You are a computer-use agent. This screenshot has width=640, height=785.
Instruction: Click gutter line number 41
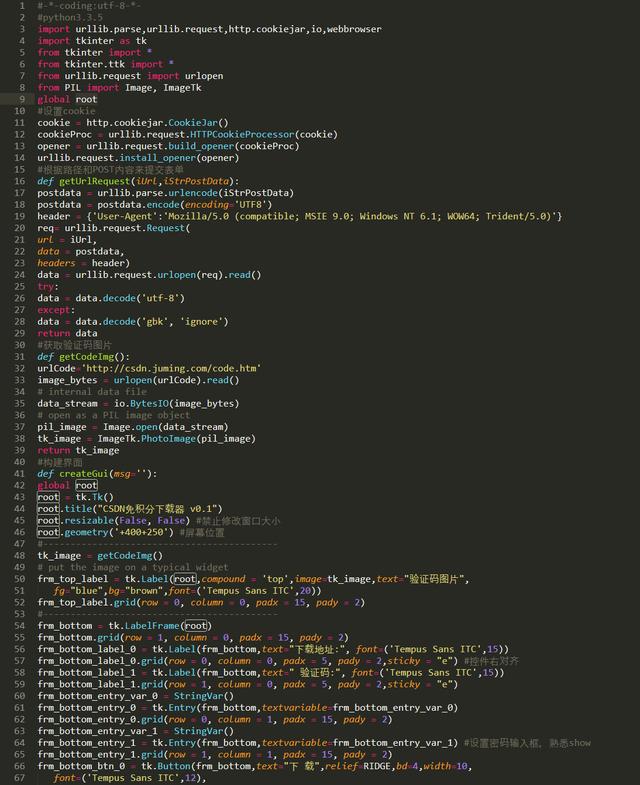click(x=20, y=474)
